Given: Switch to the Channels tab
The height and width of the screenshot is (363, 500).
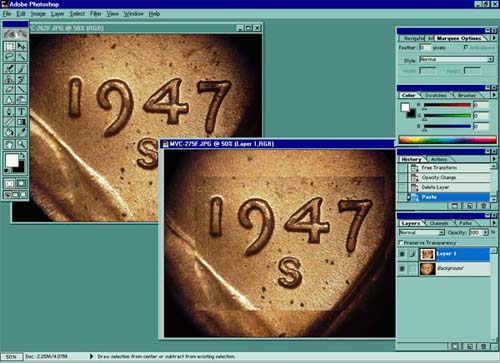Looking at the screenshot, I should click(439, 223).
